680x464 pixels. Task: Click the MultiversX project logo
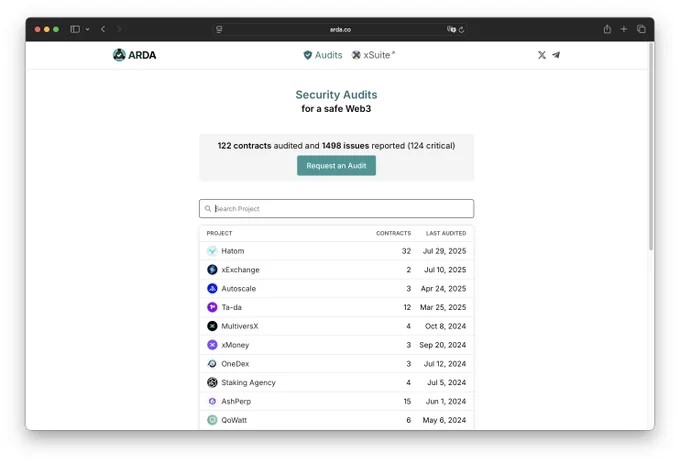tap(212, 326)
